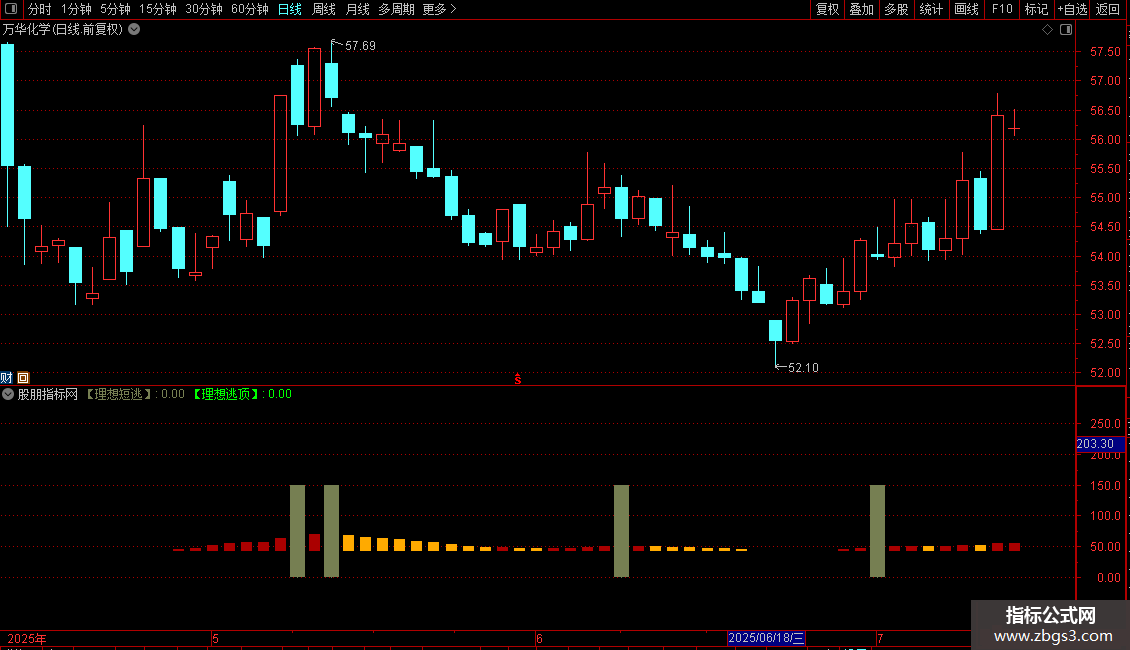
Task: Click the 57.69 high price label
Action: pyautogui.click(x=360, y=46)
